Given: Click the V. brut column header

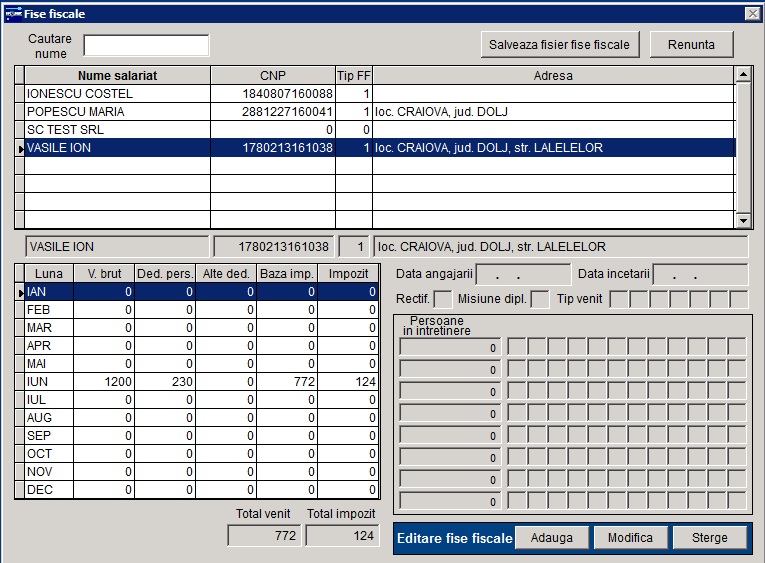Looking at the screenshot, I should pos(104,274).
